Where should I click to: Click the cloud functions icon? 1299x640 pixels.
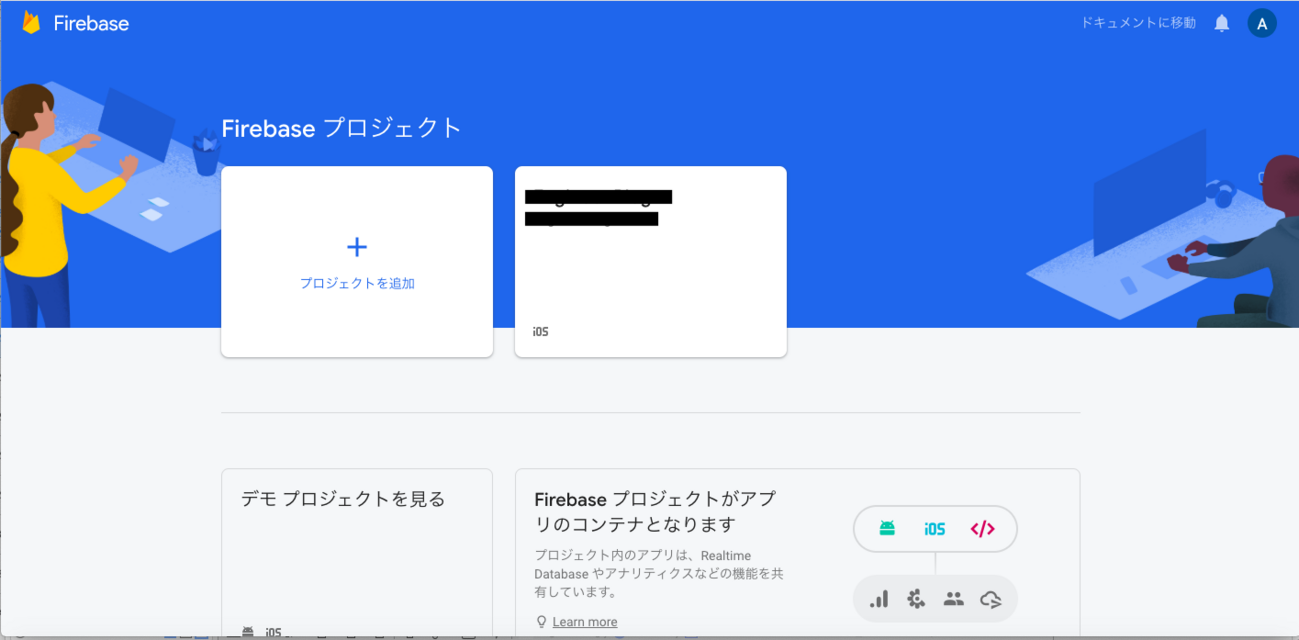tap(991, 598)
